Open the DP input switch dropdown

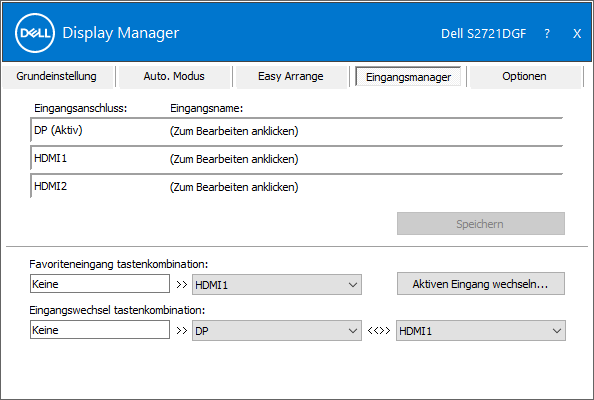[277, 331]
